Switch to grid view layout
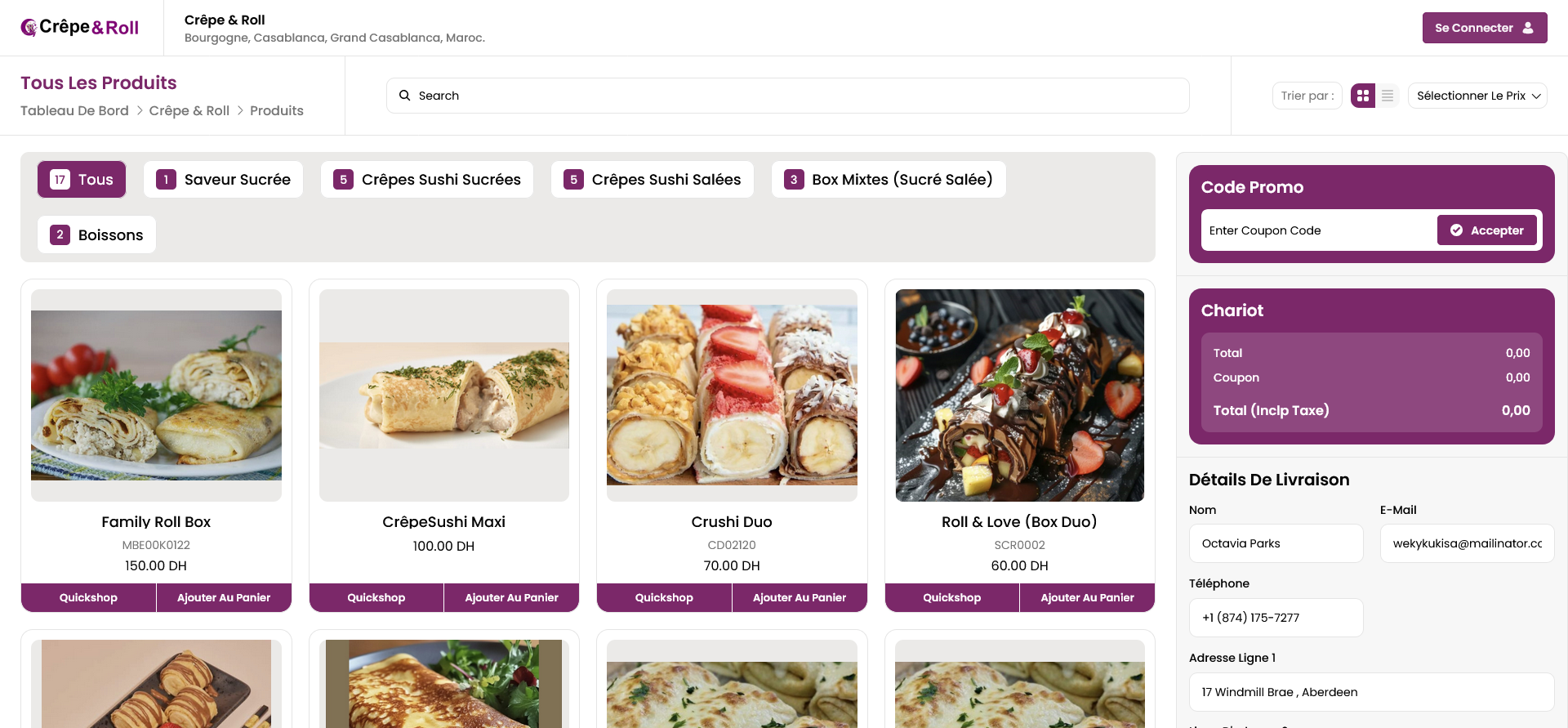 [1362, 96]
